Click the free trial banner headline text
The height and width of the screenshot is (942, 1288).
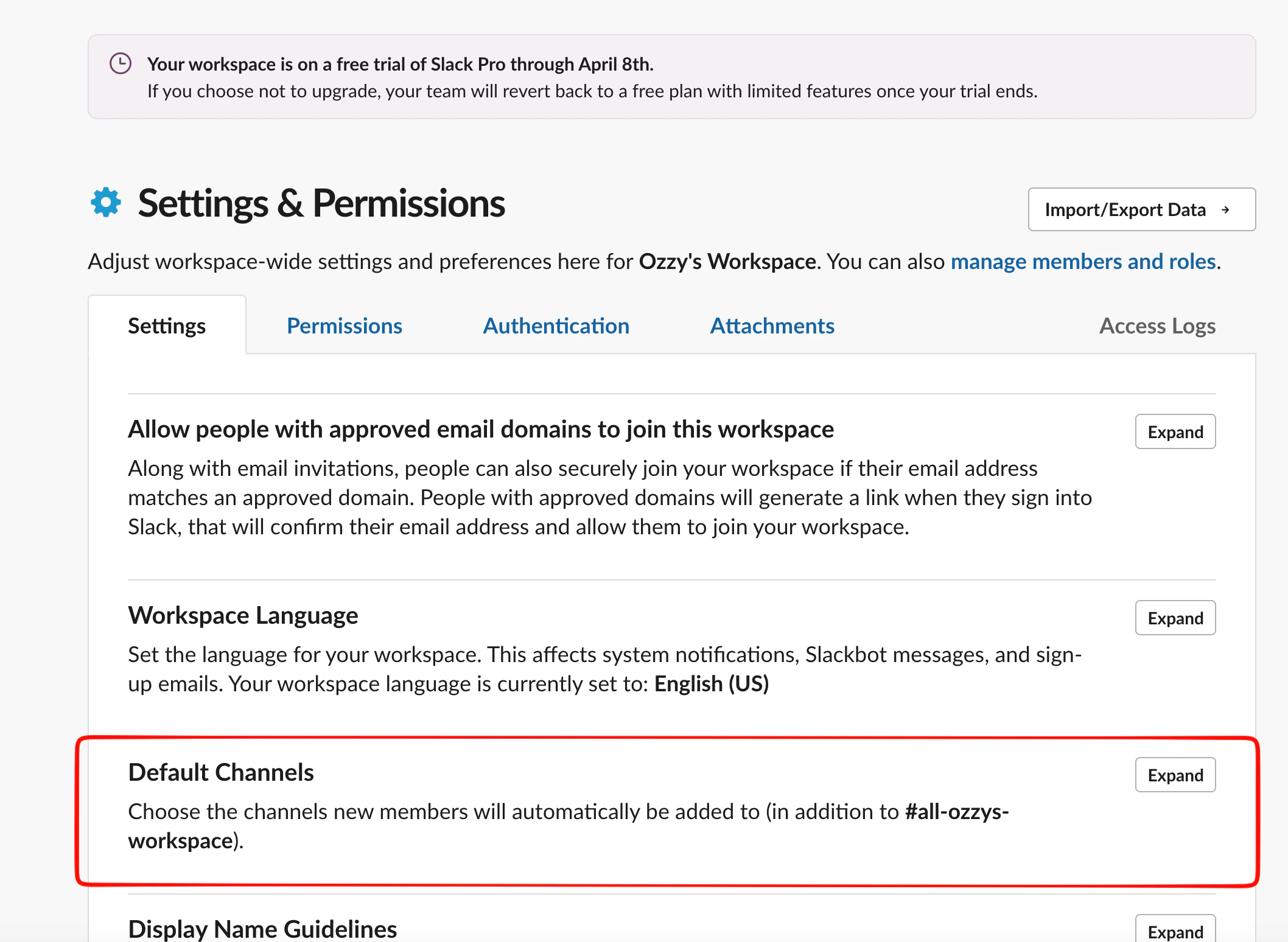pyautogui.click(x=400, y=64)
